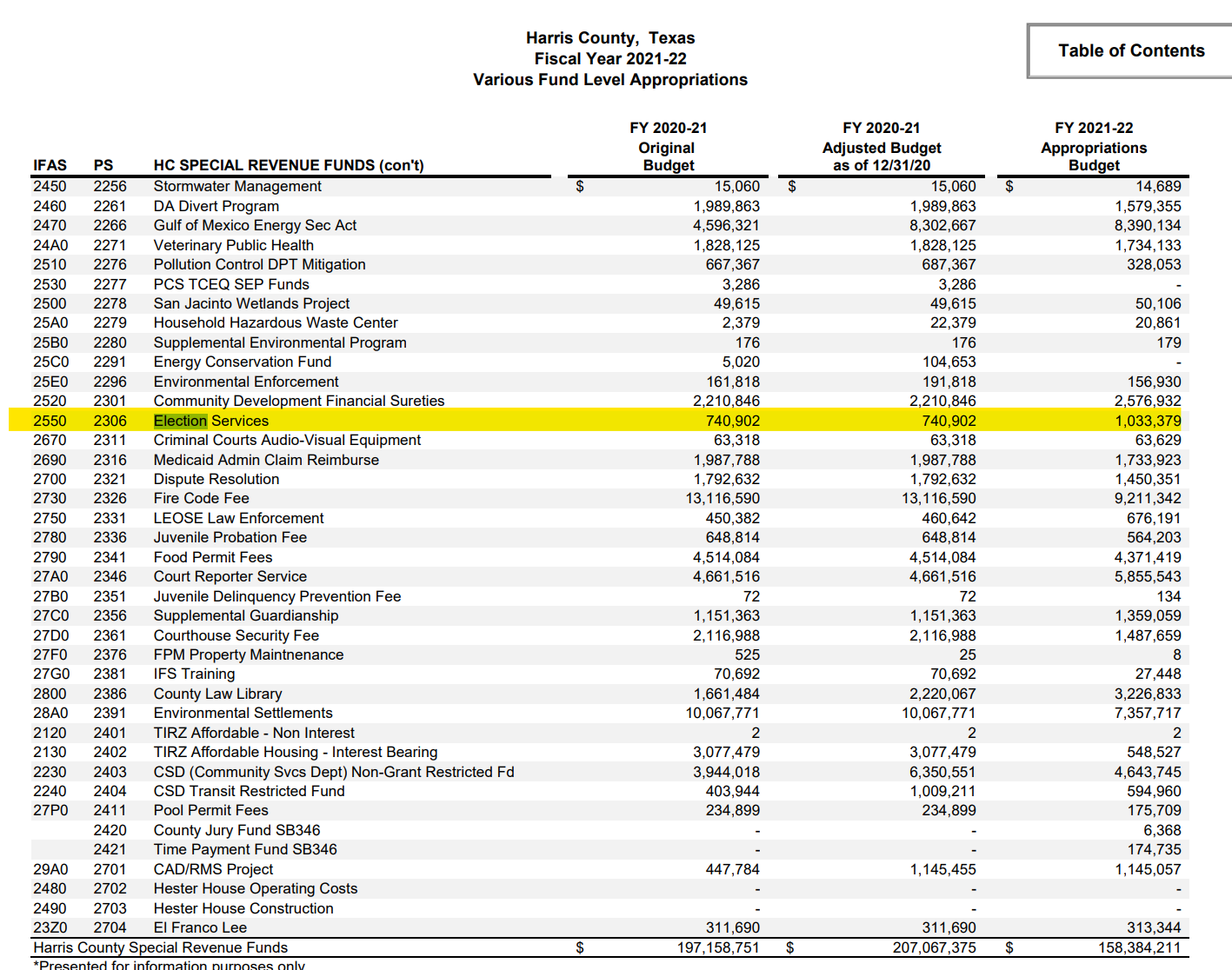Select Environmental Enforcement fund name

pos(246,382)
